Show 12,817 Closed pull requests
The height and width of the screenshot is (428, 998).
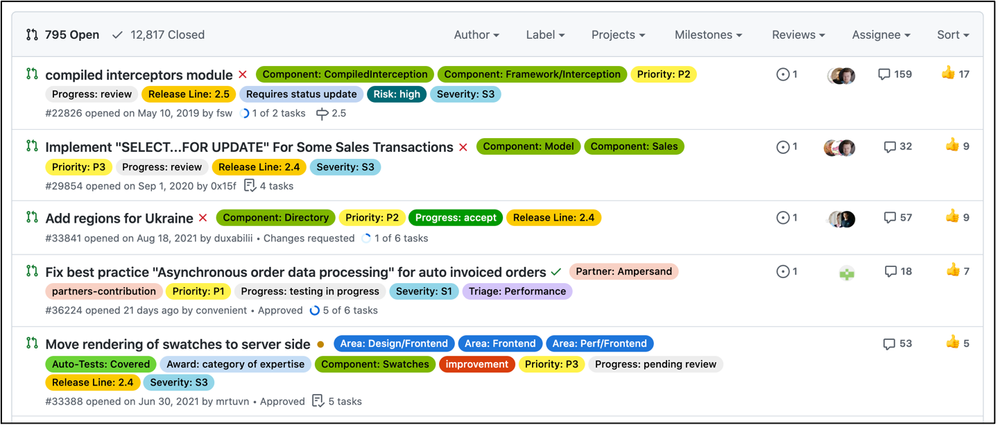(x=158, y=35)
